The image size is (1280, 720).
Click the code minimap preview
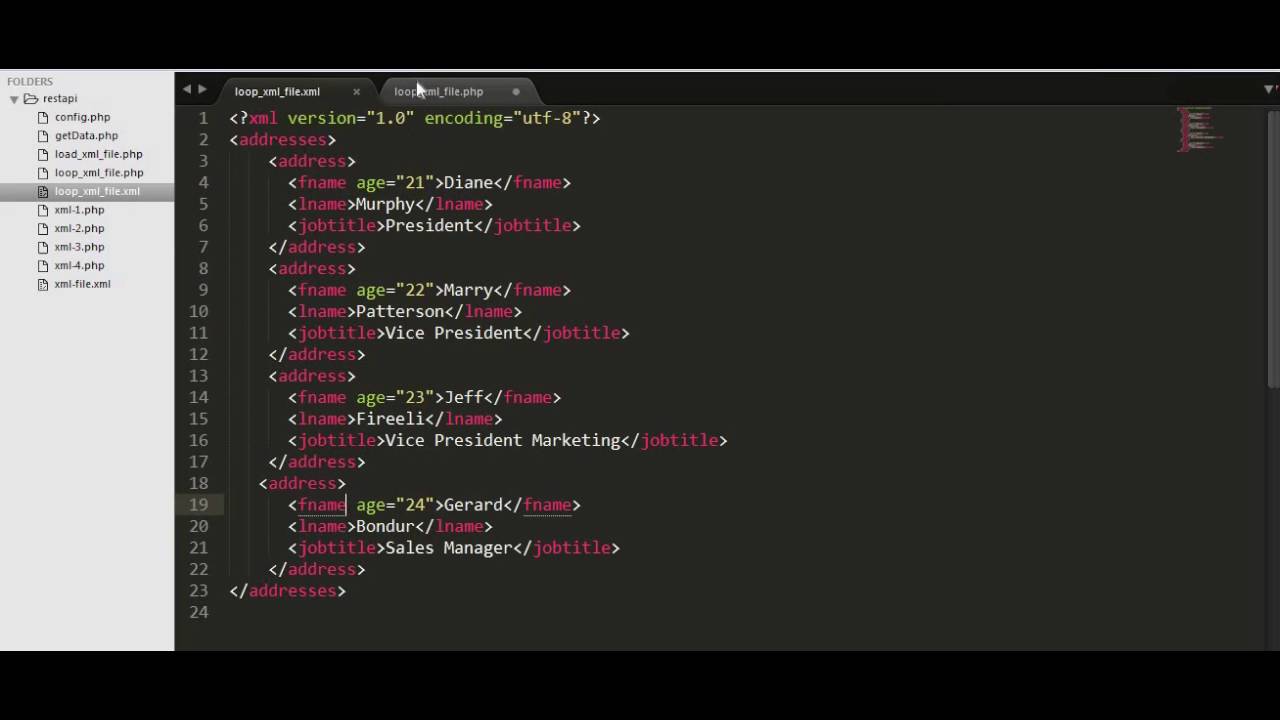click(x=1198, y=130)
